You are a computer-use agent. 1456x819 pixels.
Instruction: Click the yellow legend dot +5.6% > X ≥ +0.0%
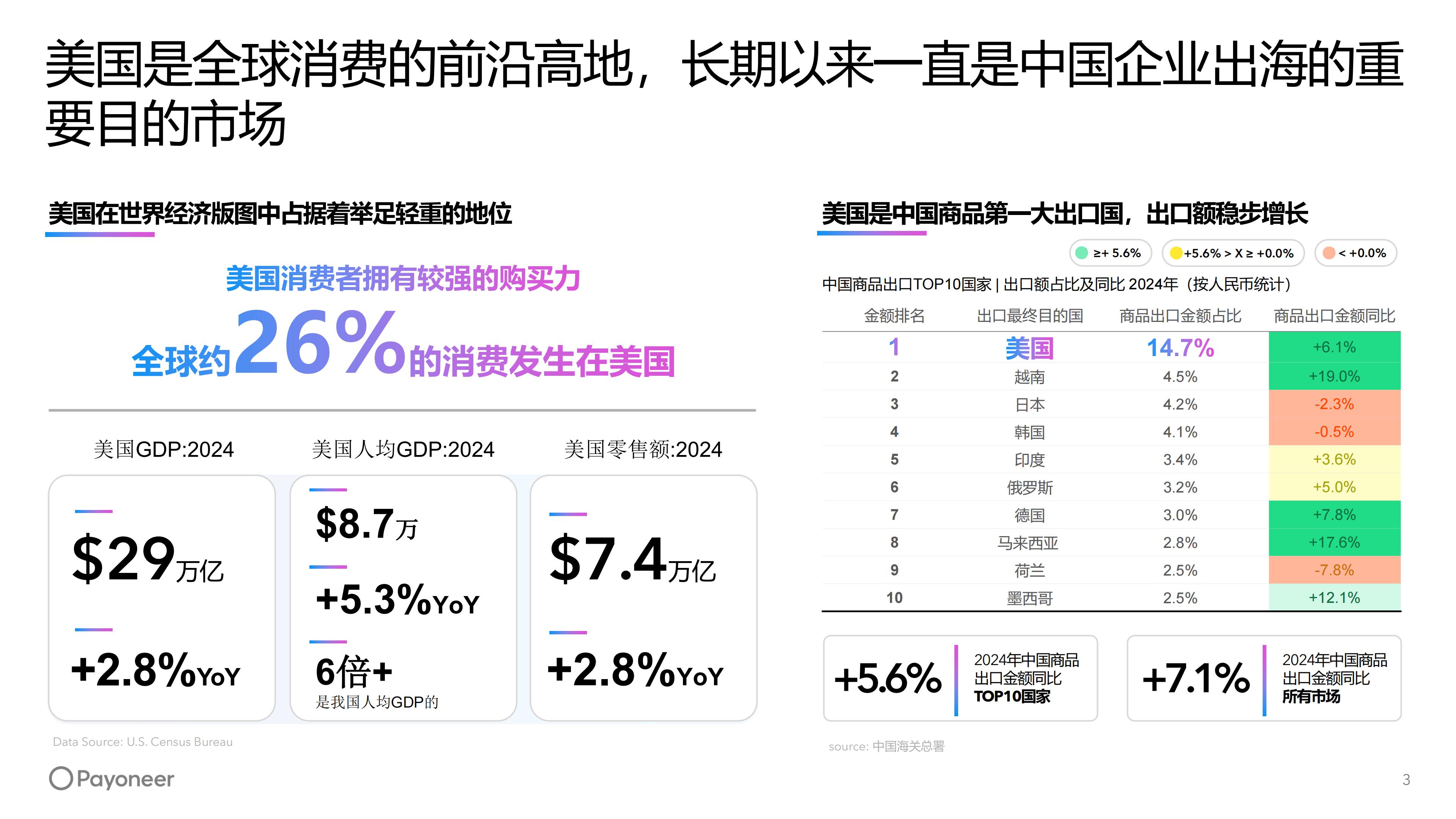pos(1176,253)
